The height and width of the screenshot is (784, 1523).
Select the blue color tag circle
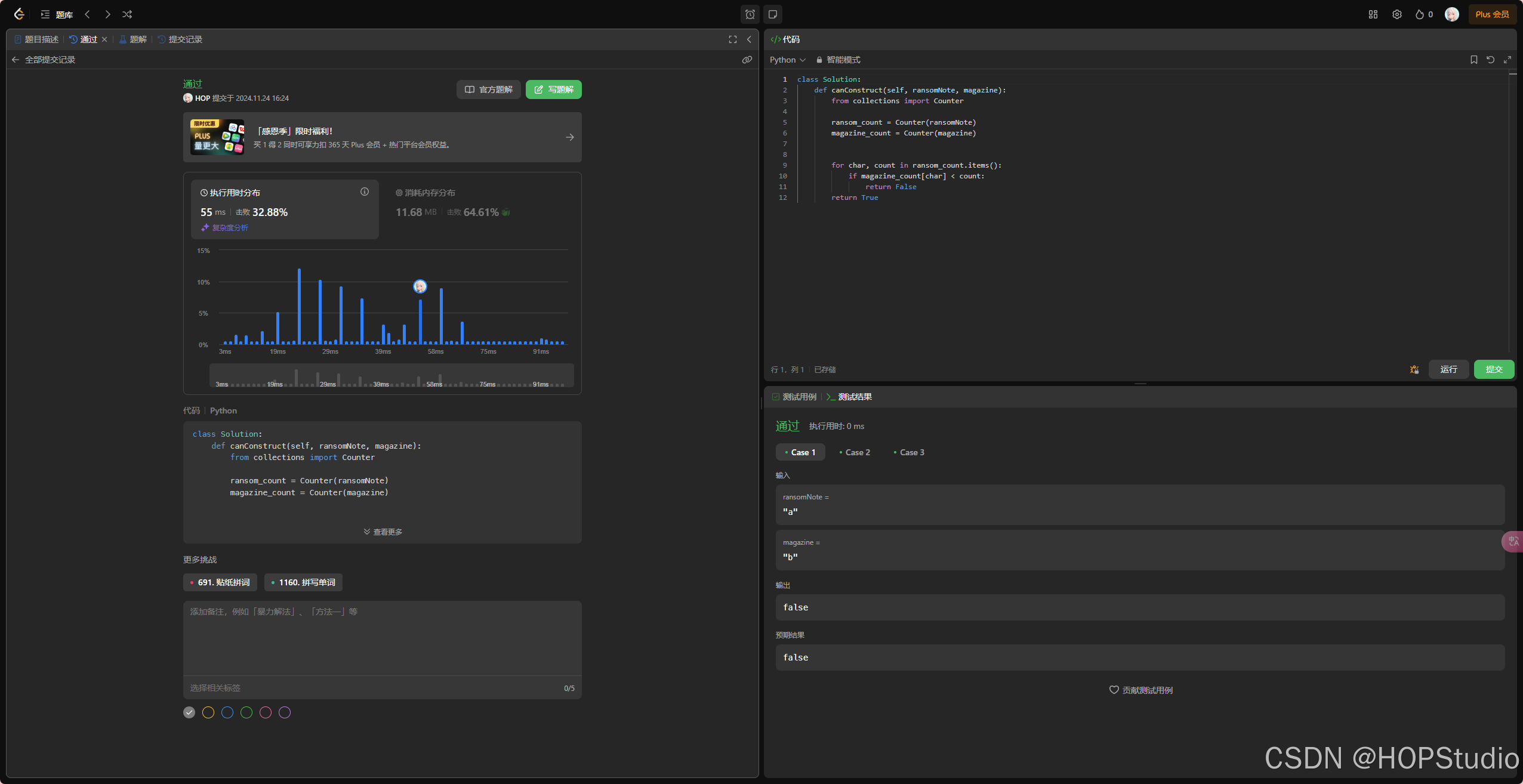[227, 712]
